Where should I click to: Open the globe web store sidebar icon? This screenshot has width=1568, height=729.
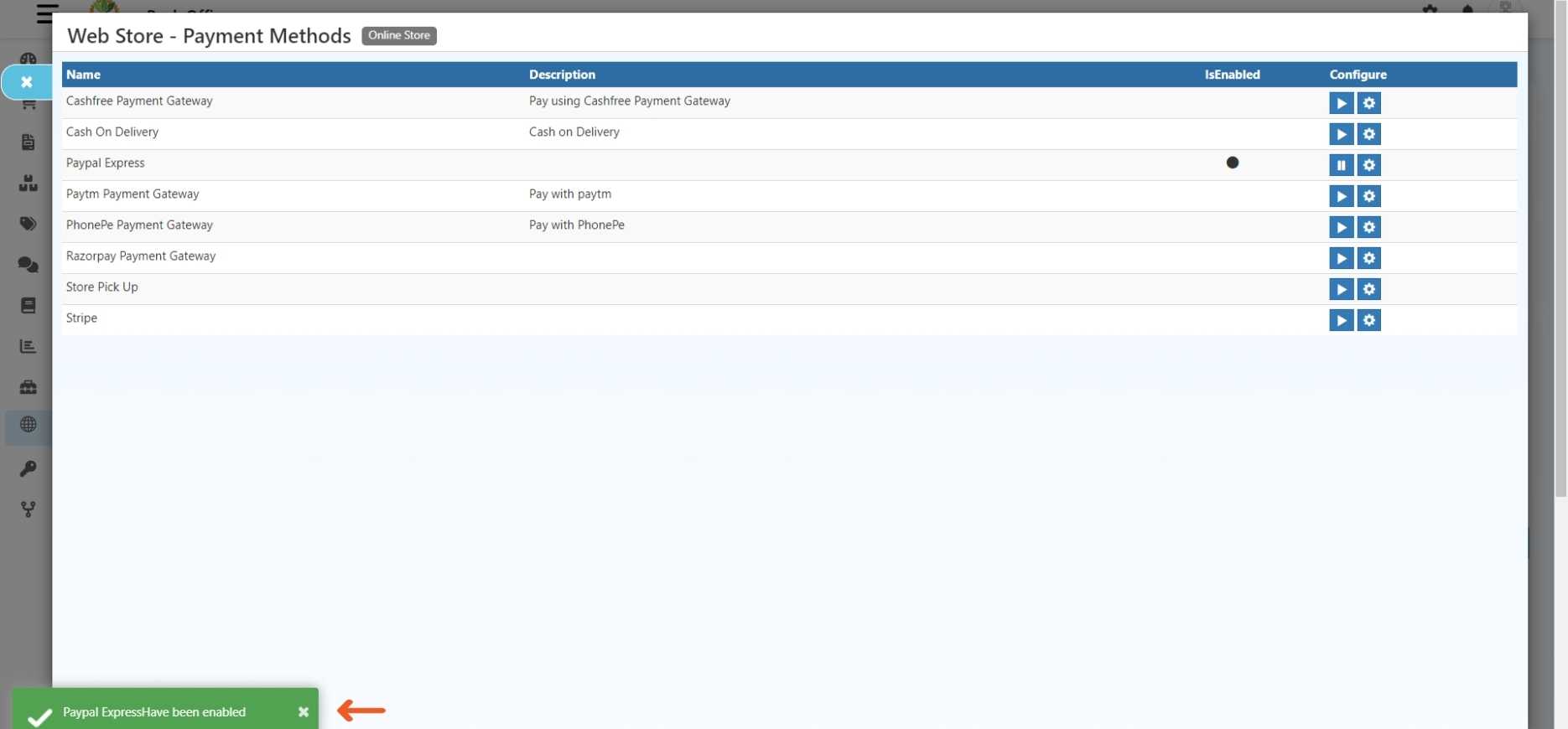29,425
